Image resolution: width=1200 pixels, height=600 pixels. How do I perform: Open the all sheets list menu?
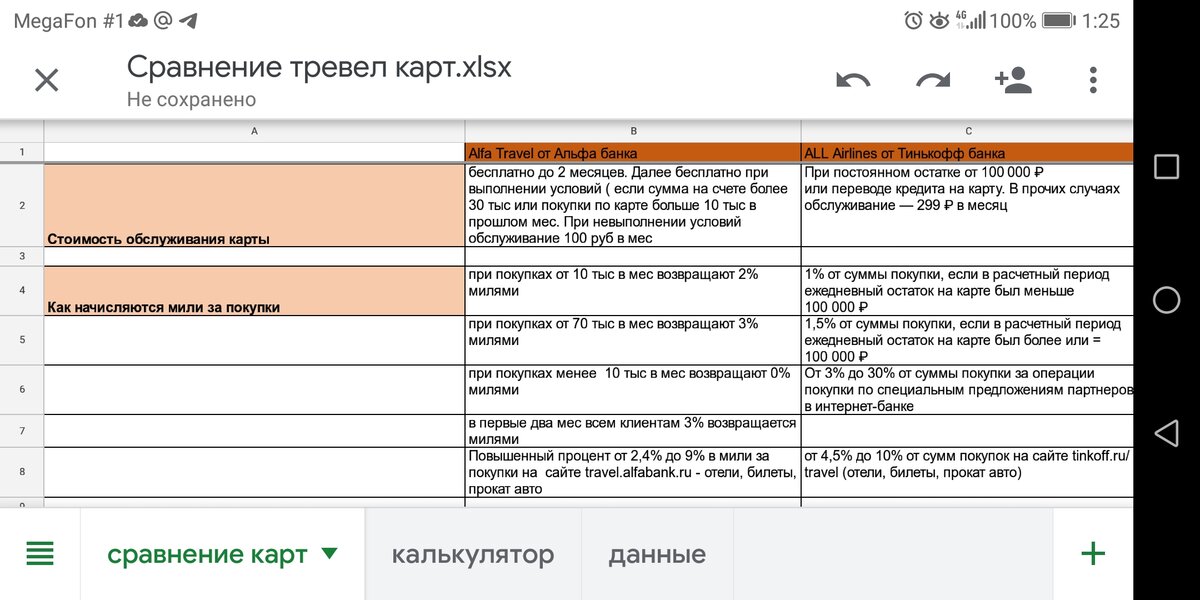click(40, 553)
